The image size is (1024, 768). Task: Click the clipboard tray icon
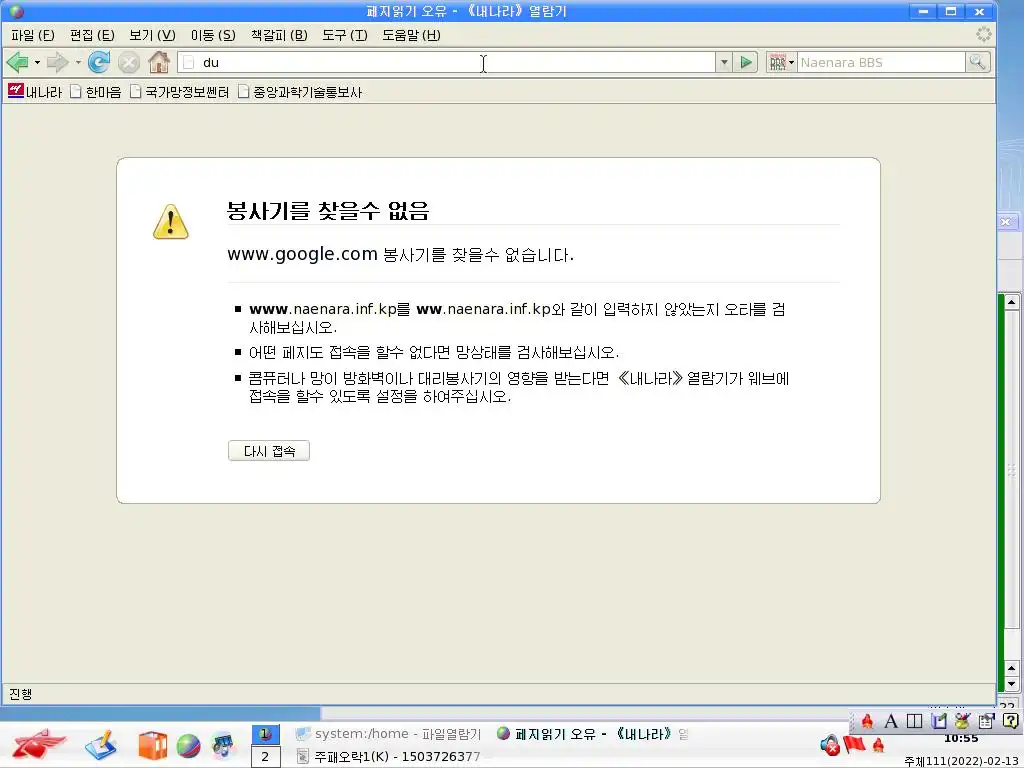986,721
